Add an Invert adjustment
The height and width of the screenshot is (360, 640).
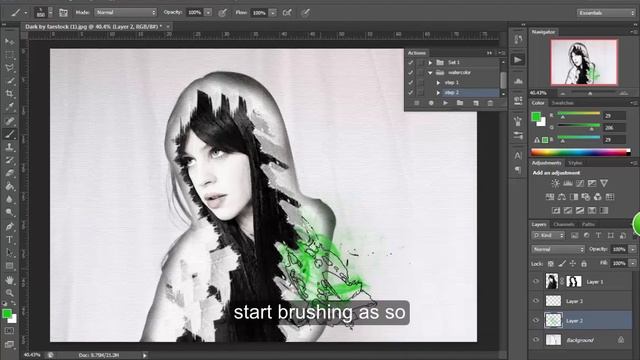[x=556, y=211]
